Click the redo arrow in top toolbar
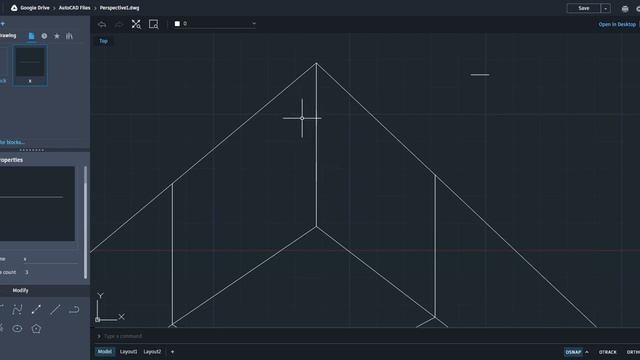Image resolution: width=640 pixels, height=360 pixels. 119,24
